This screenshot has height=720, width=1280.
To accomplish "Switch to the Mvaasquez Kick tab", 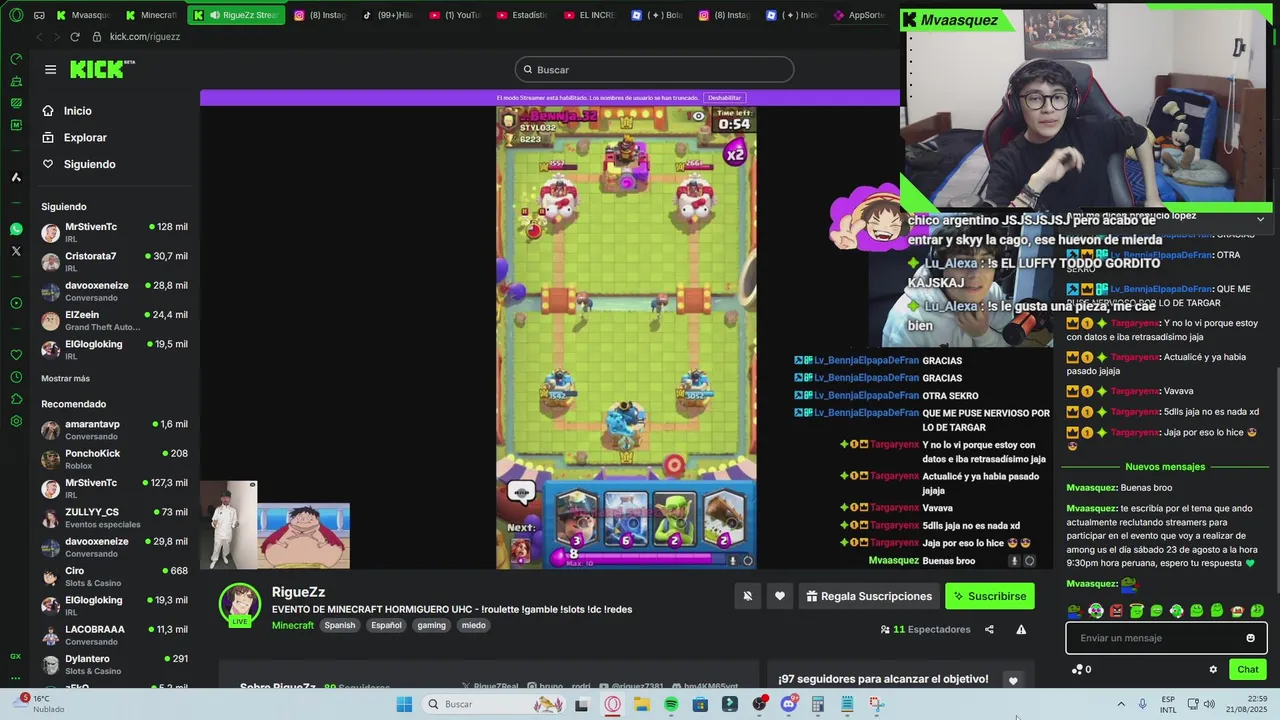I will 84,15.
